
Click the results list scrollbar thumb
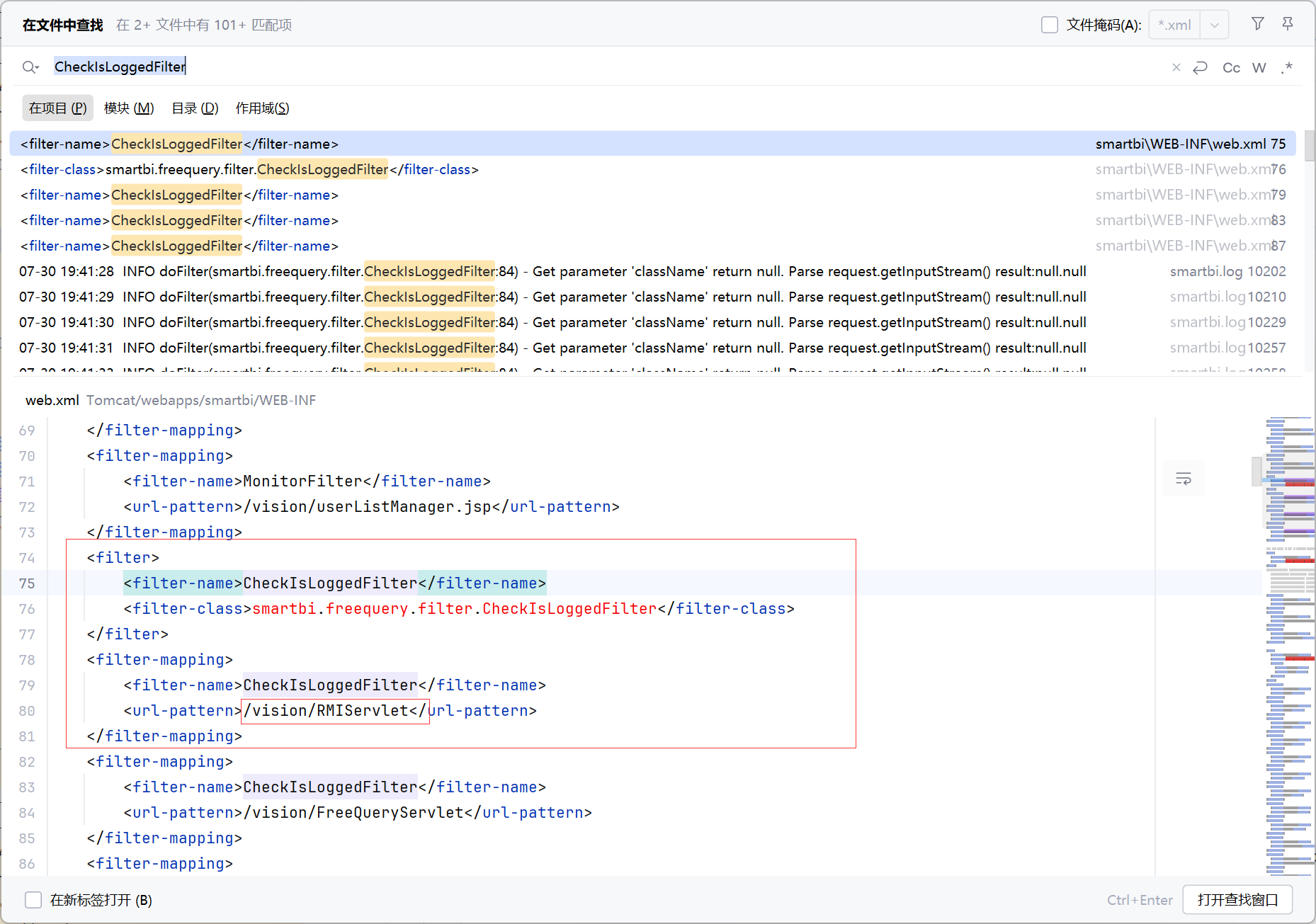click(1310, 146)
